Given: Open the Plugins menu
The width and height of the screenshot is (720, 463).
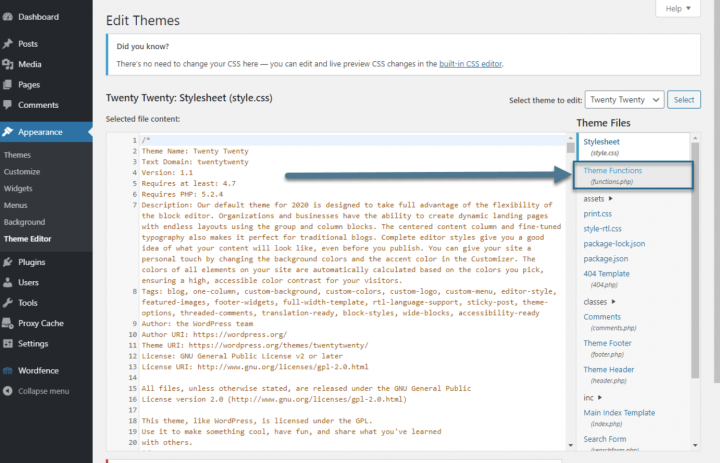Looking at the screenshot, I should click(32, 262).
